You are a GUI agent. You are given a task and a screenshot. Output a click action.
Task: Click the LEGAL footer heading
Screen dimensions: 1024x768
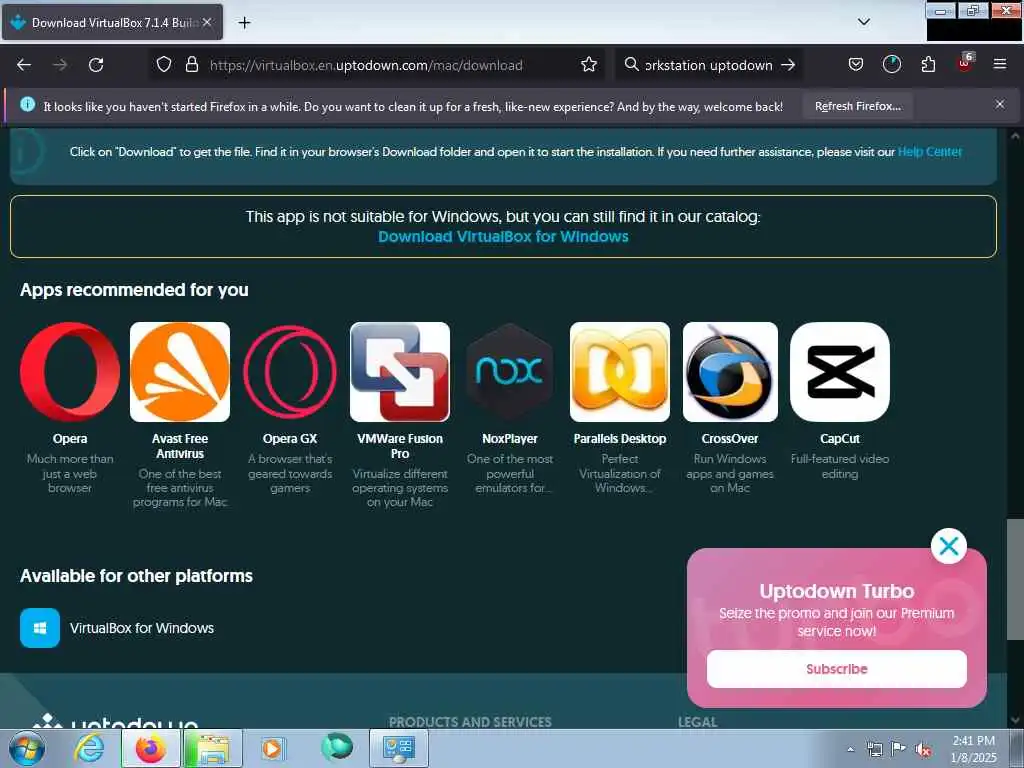[697, 722]
